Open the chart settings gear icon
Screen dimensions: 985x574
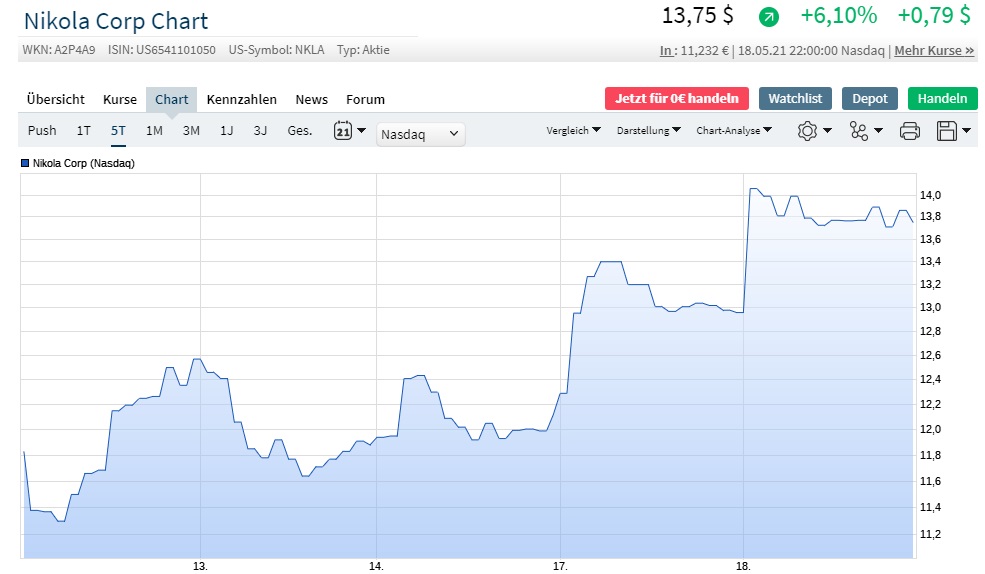pyautogui.click(x=807, y=131)
